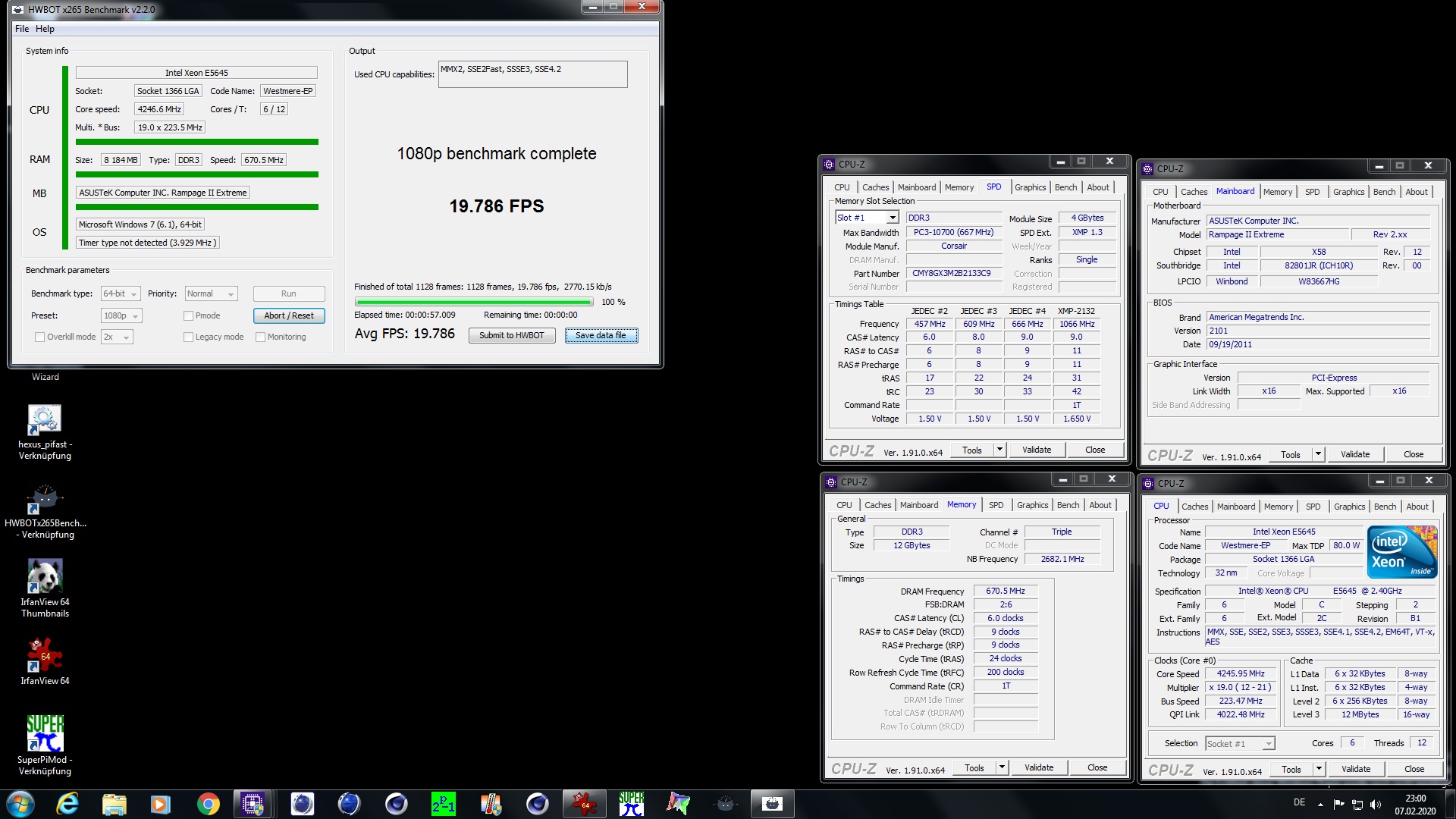Screen dimensions: 1456x819
Task: Toggle the Overkill mode checkbox
Action: (39, 337)
